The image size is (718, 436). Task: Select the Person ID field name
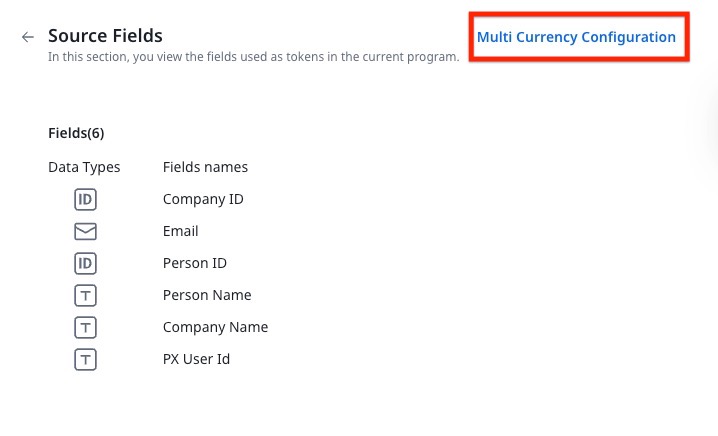195,263
